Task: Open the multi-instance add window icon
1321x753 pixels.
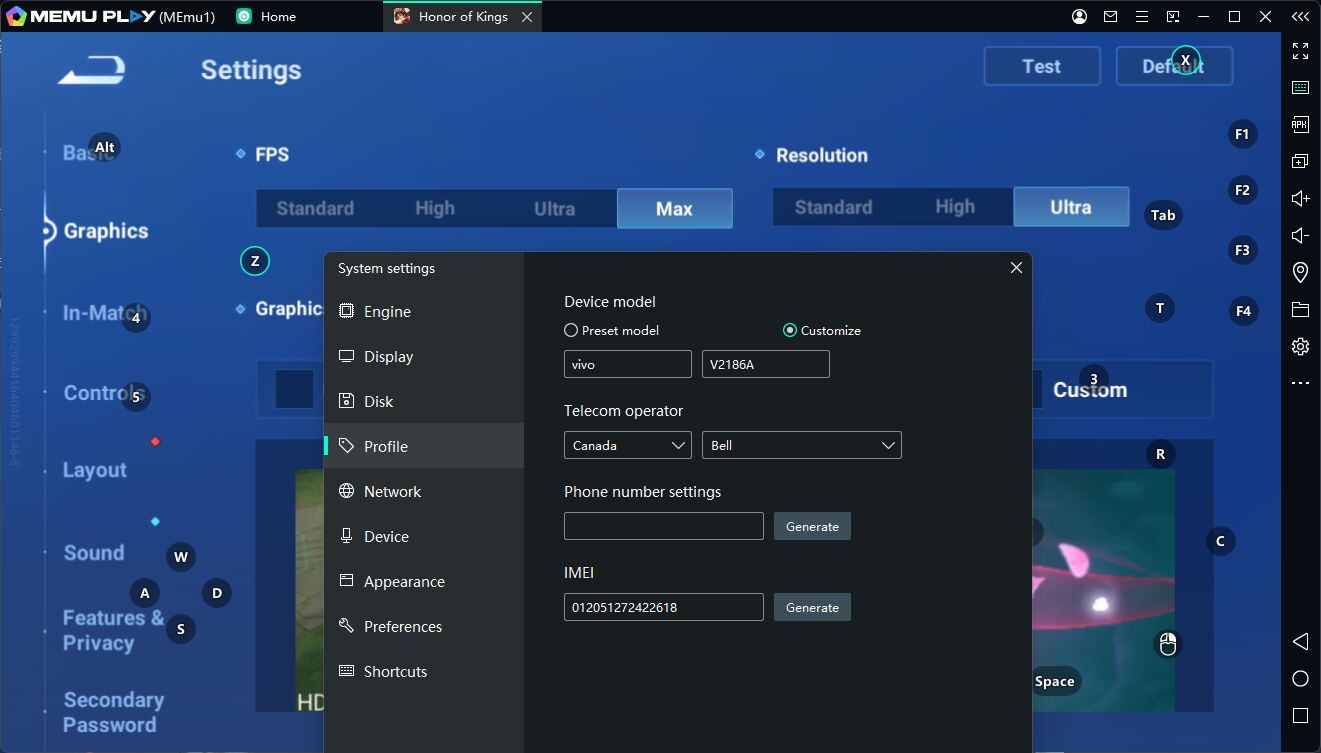Action: point(1300,161)
